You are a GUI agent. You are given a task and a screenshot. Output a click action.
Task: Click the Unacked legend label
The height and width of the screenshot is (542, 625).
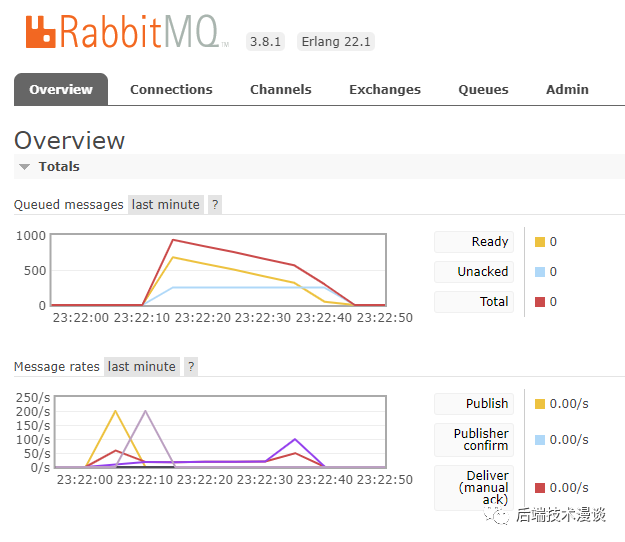coord(474,272)
